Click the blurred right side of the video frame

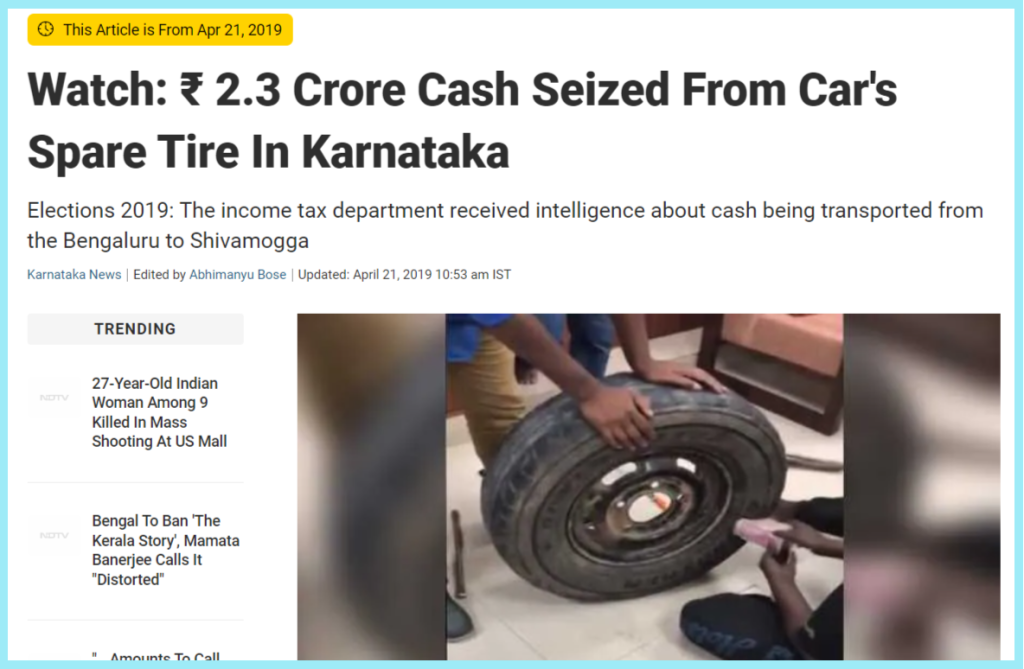pyautogui.click(x=921, y=487)
